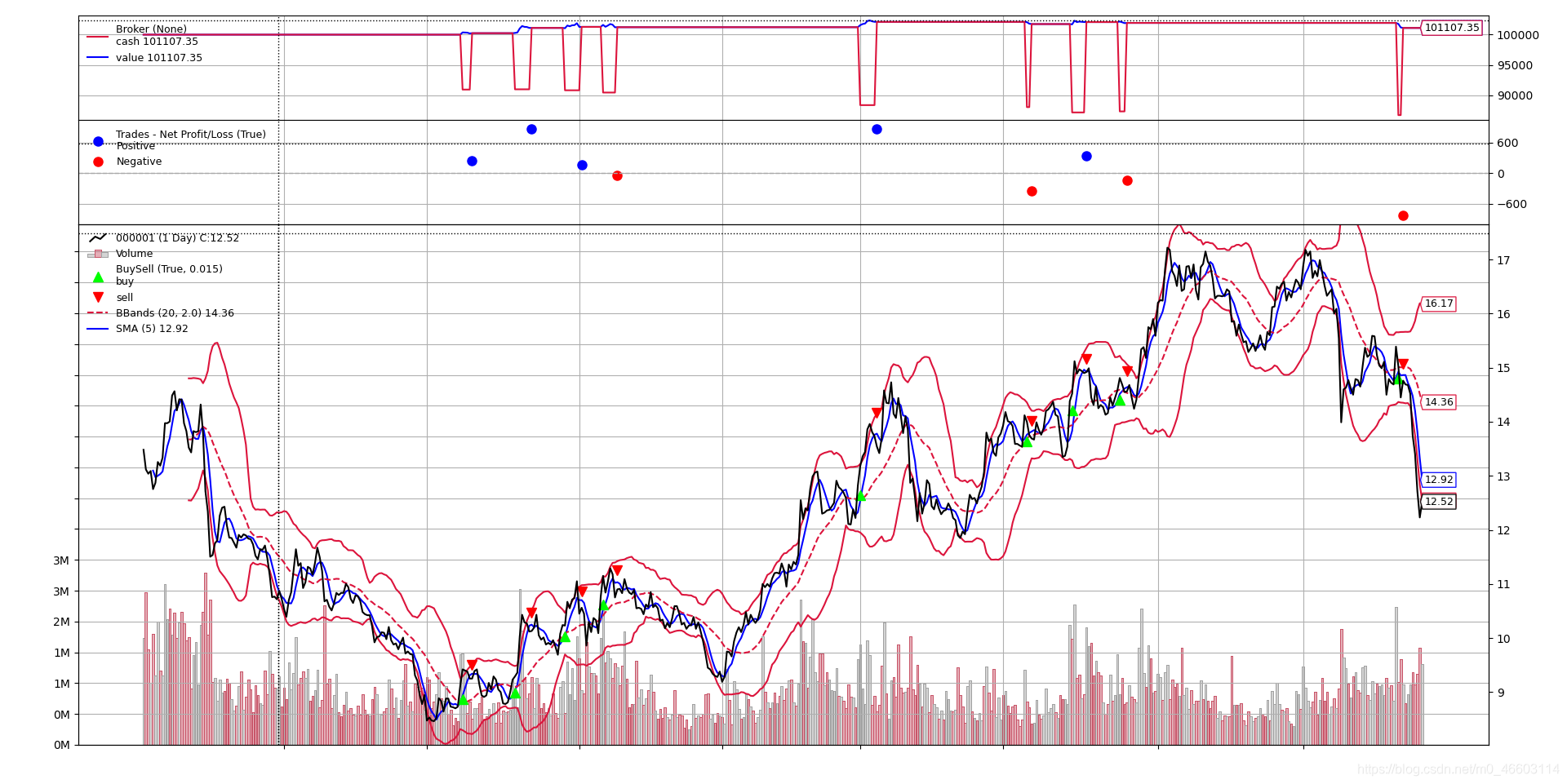Click the 100000 broker axis tick label
The width and height of the screenshot is (1567, 784).
pyautogui.click(x=1517, y=35)
